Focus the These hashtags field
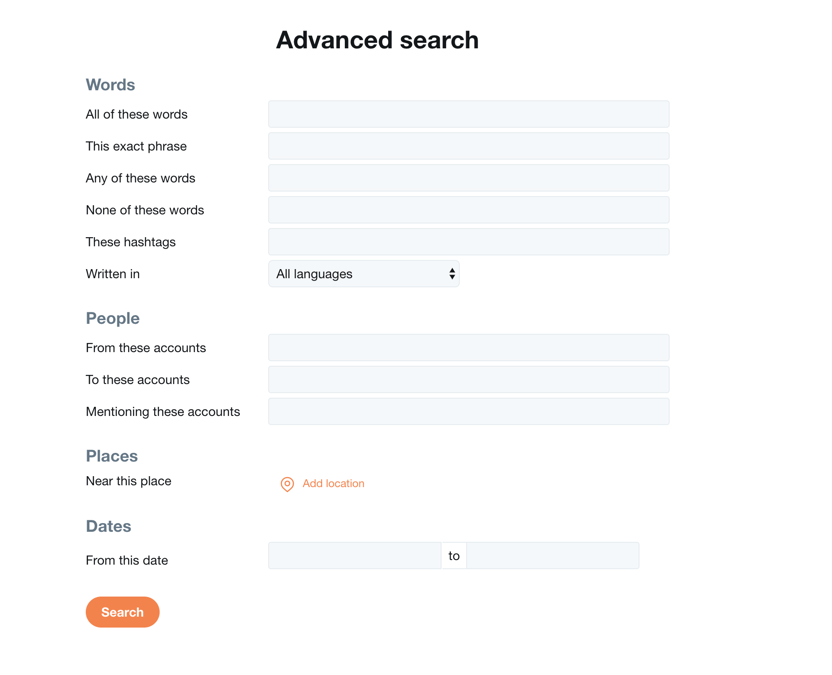This screenshot has height=675, width=832. 469,241
